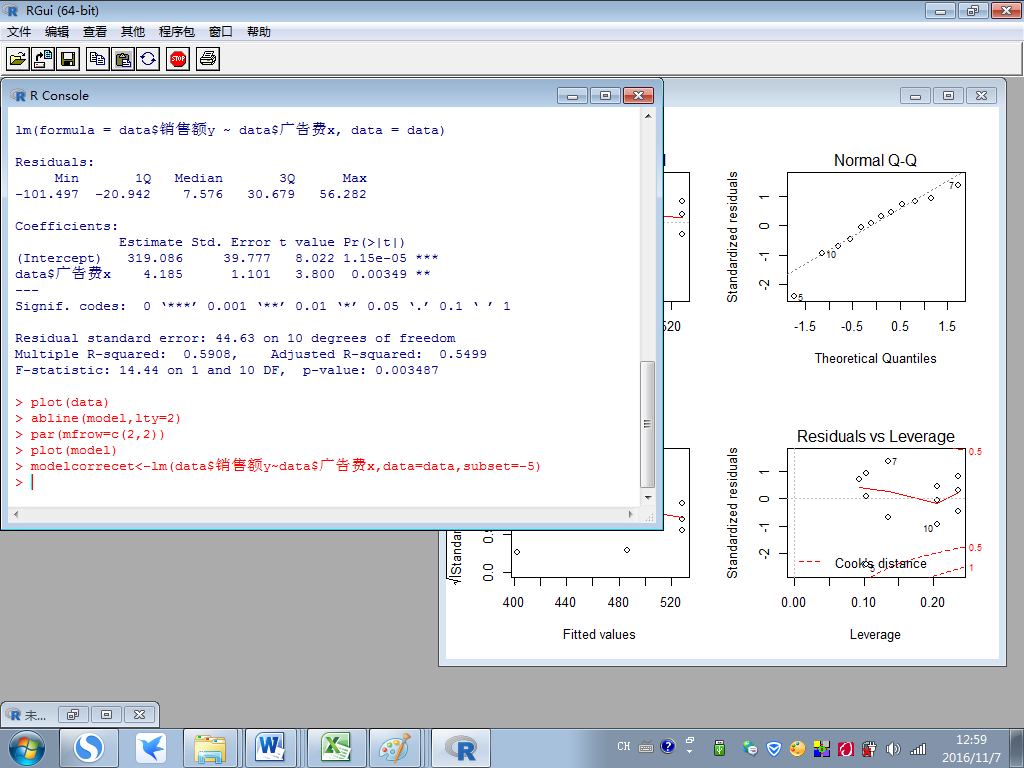Maximize the graphics device window
The height and width of the screenshot is (768, 1024).
(948, 95)
